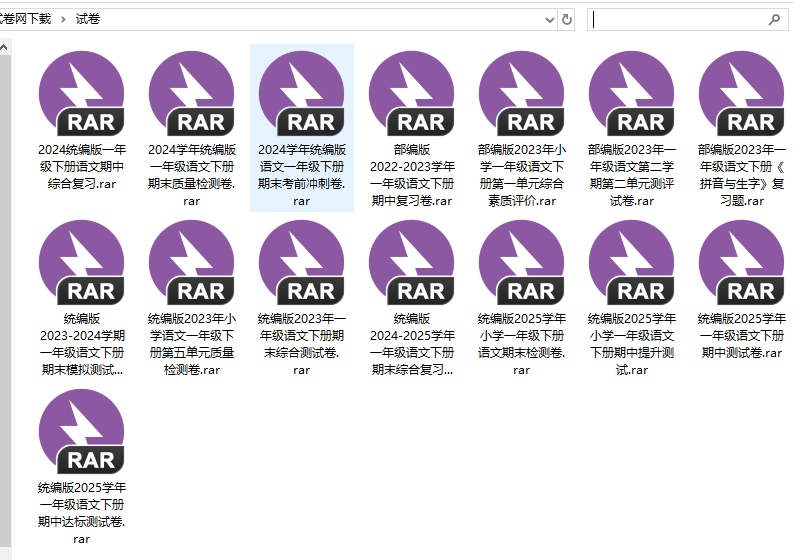Image resolution: width=794 pixels, height=560 pixels.
Task: Select the RAR icon for 部编版2022-2023学年一年级语文下册期中复习卷.rar
Action: coord(412,94)
